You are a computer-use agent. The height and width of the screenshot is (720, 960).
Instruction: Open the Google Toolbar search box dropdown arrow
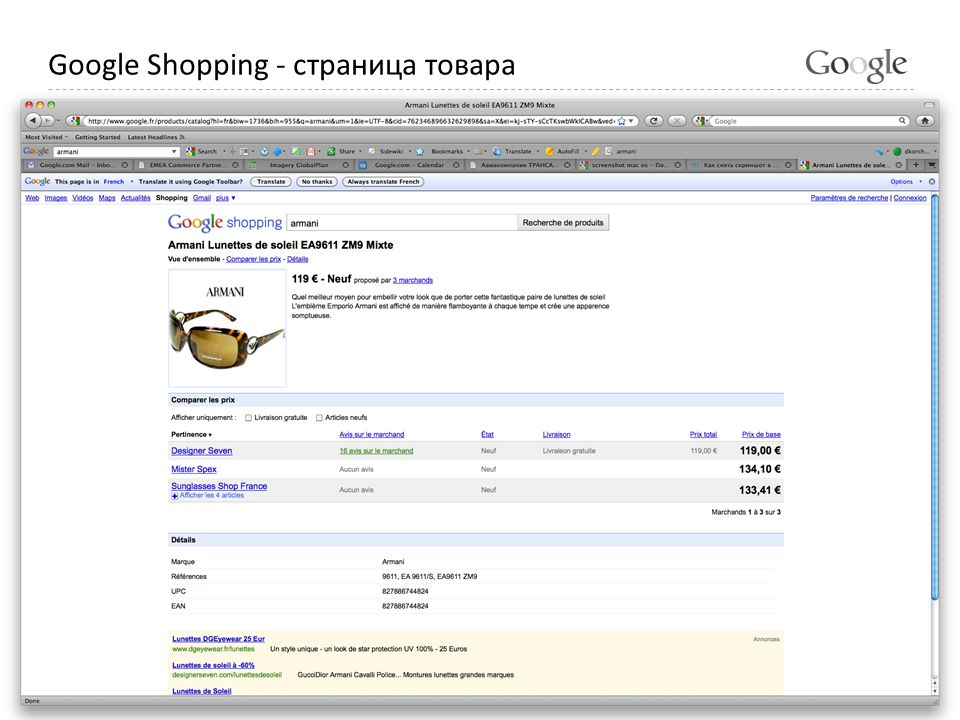(174, 151)
